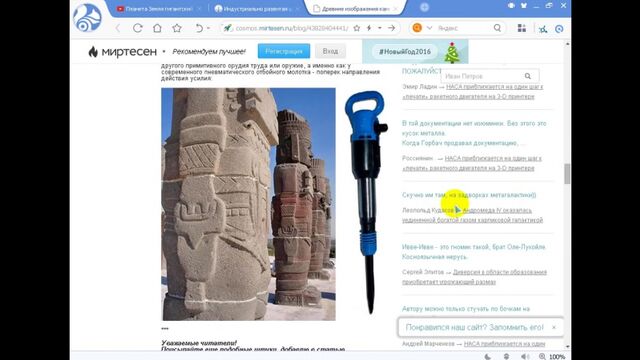Image resolution: width=640 pixels, height=360 pixels.
Task: Click the Christmas tree icon
Action: [x=452, y=52]
